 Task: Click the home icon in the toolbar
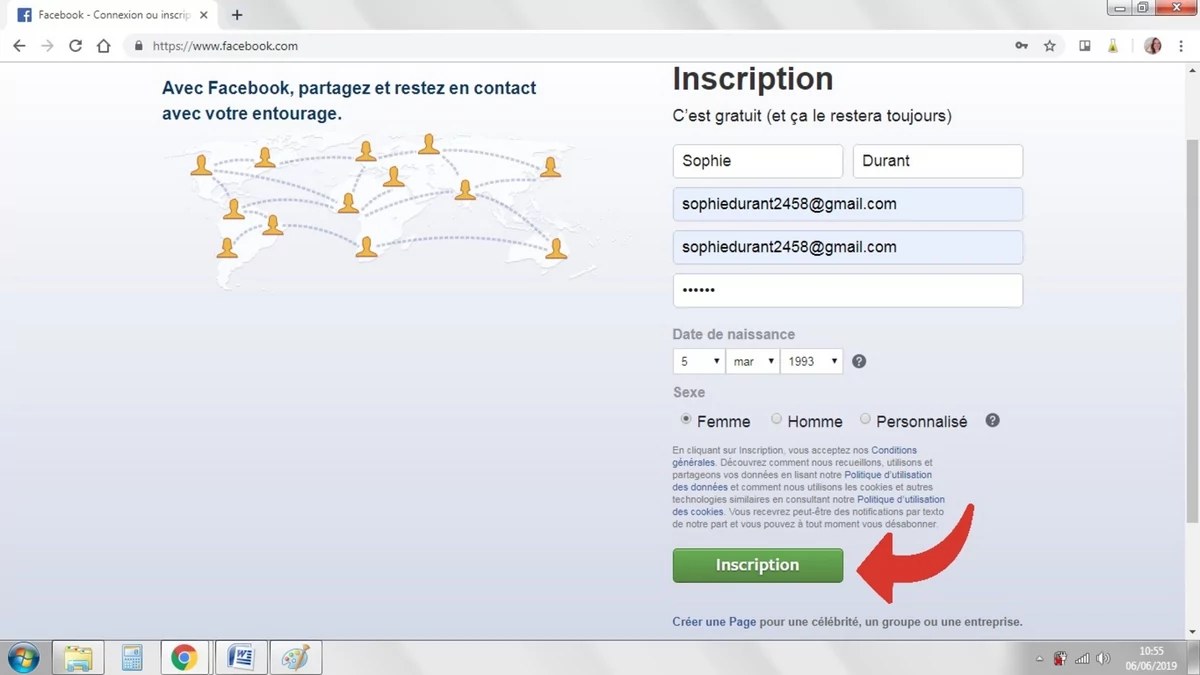104,45
